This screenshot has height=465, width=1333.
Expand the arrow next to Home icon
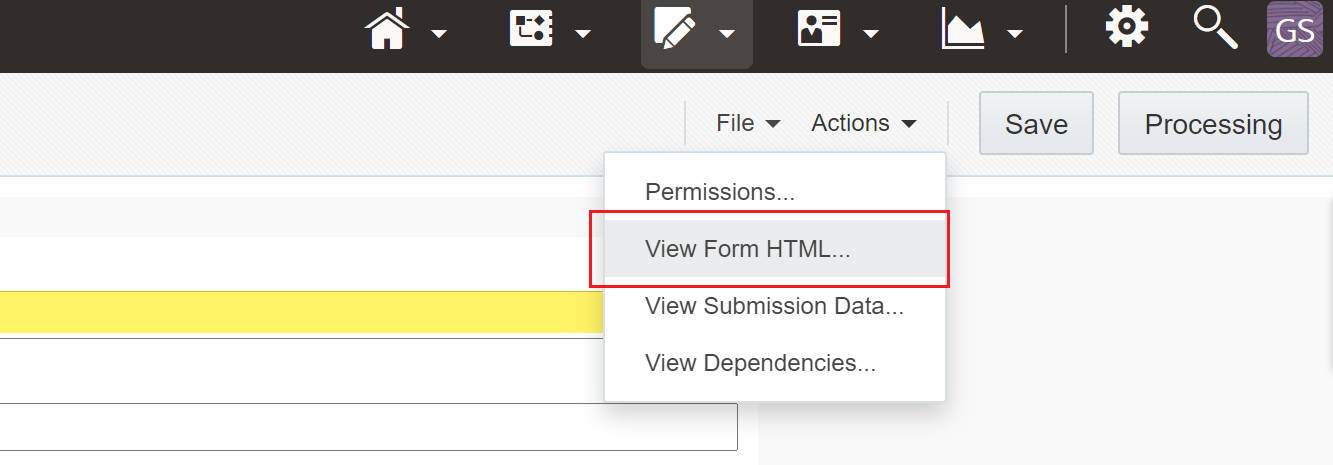[x=439, y=33]
